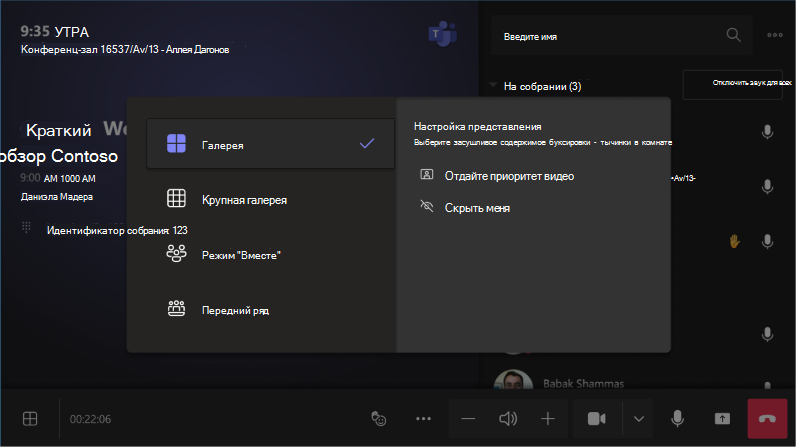This screenshot has height=447, width=796.
Task: Toggle the camera on or off
Action: (596, 419)
